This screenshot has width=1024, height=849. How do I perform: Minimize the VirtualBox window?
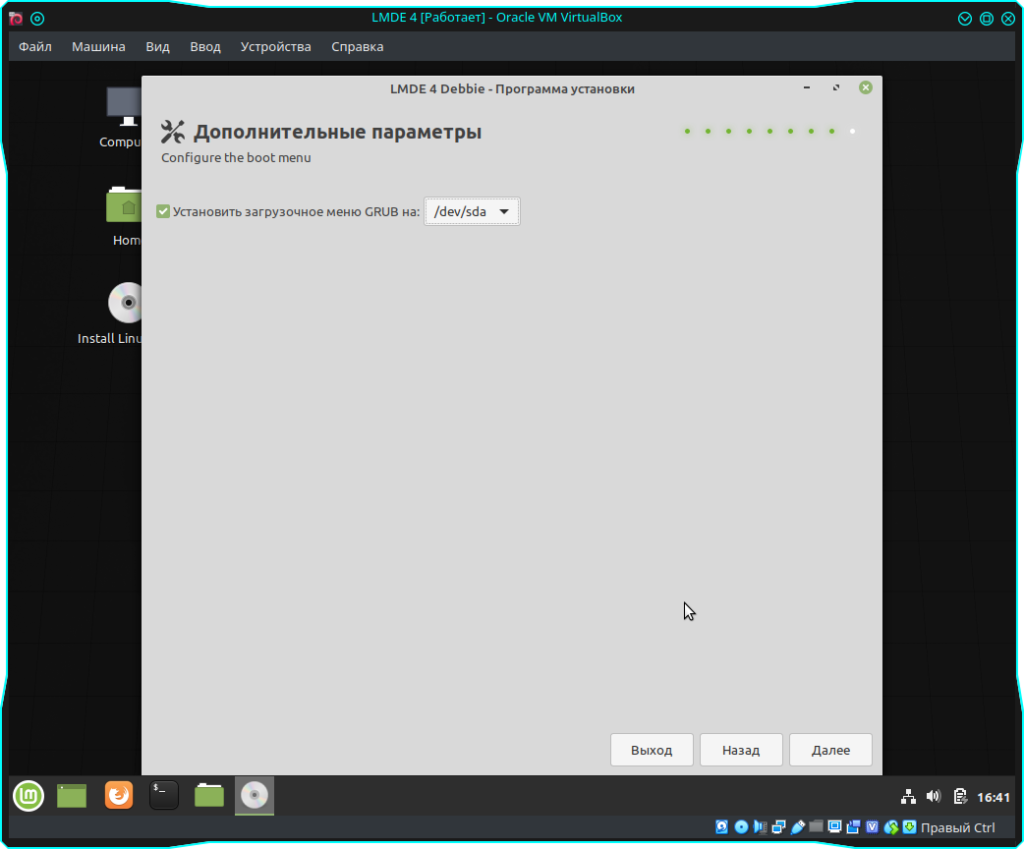tap(965, 18)
